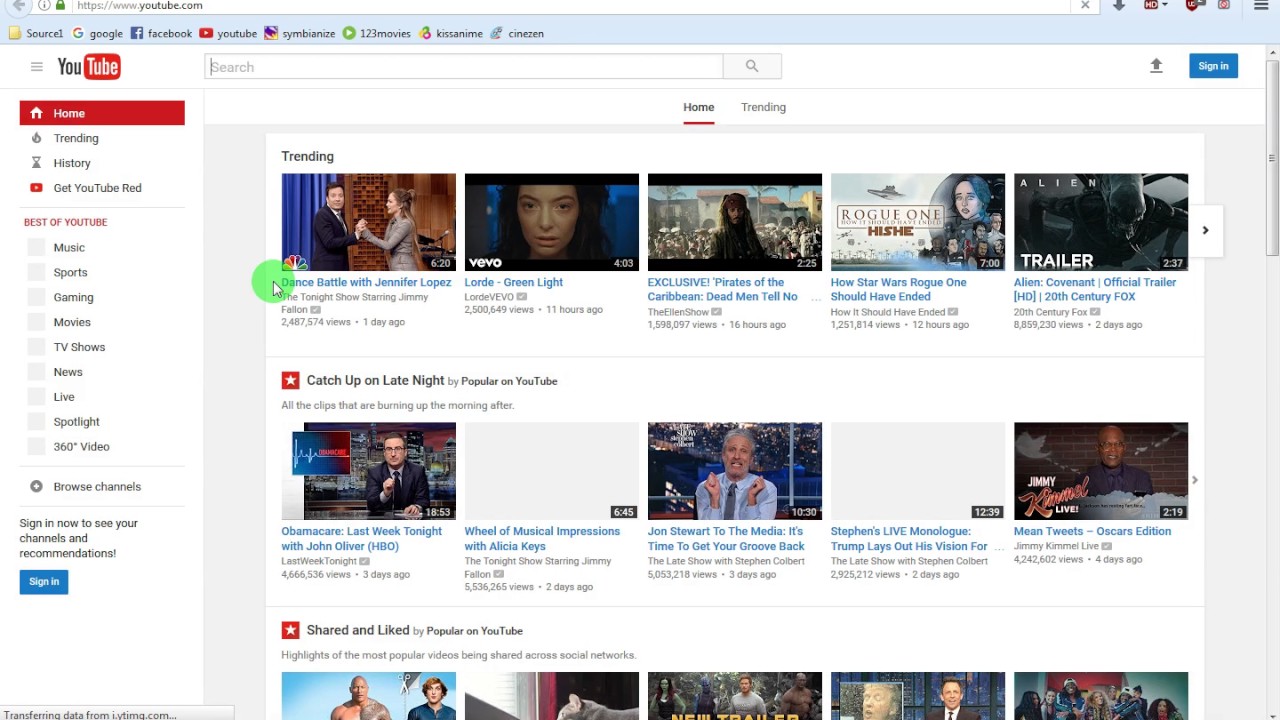
Task: Click Catch Up on Late Night star icon
Action: tap(290, 380)
